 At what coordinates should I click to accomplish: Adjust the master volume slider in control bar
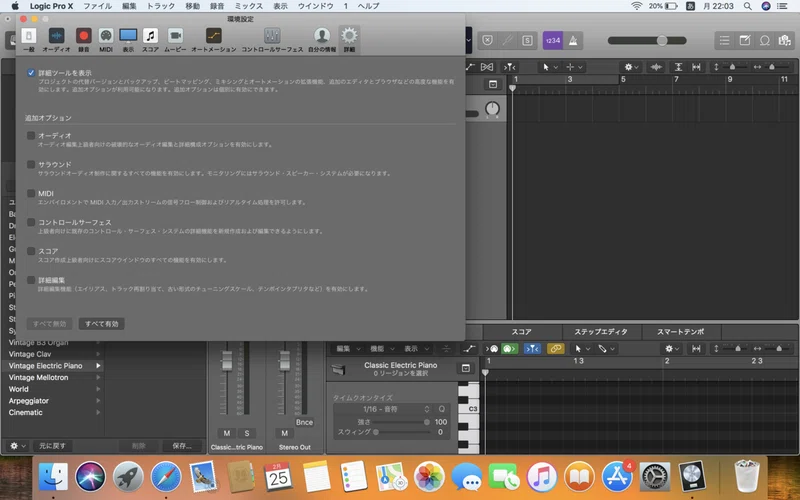[x=662, y=40]
